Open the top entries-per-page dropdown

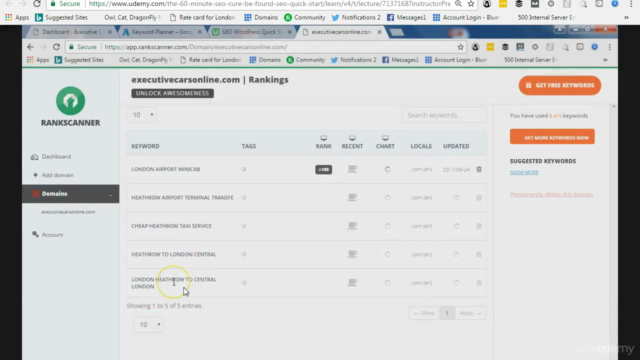tap(142, 115)
